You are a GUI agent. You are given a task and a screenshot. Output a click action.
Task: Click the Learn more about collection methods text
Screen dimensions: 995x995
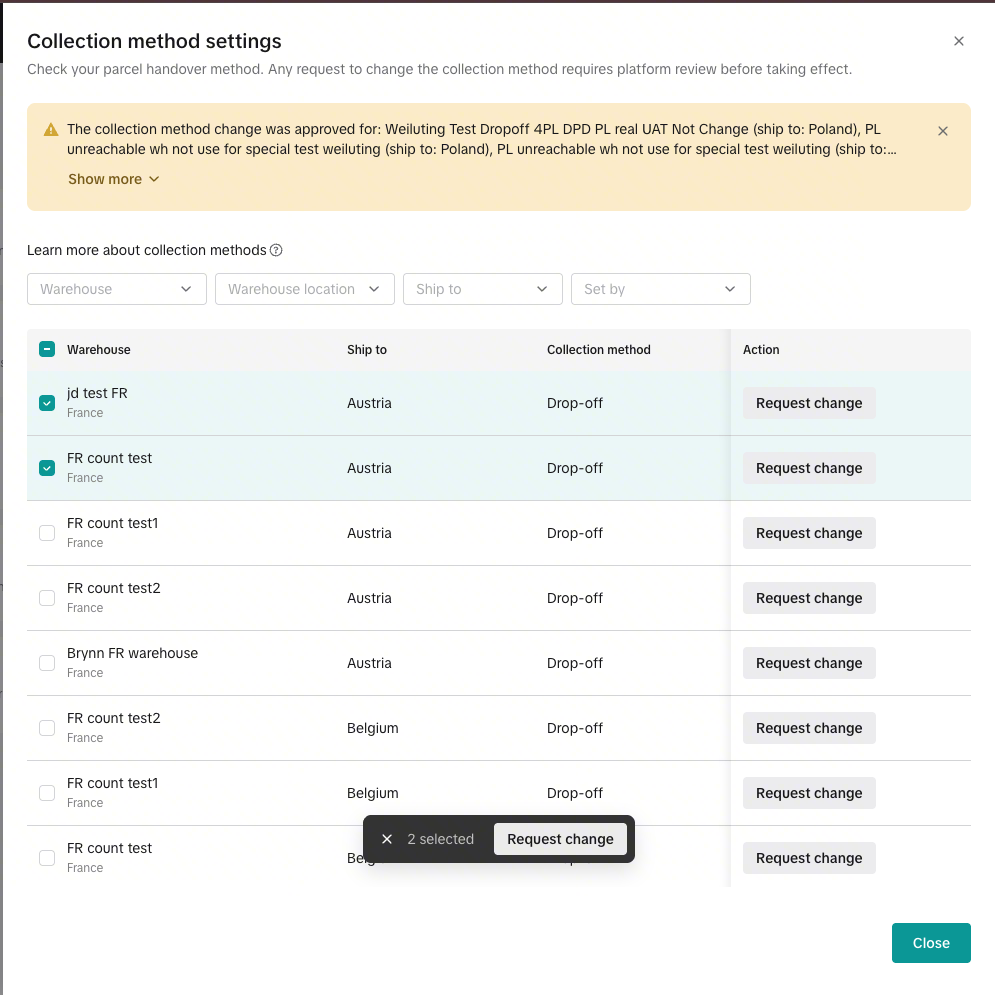(x=147, y=250)
